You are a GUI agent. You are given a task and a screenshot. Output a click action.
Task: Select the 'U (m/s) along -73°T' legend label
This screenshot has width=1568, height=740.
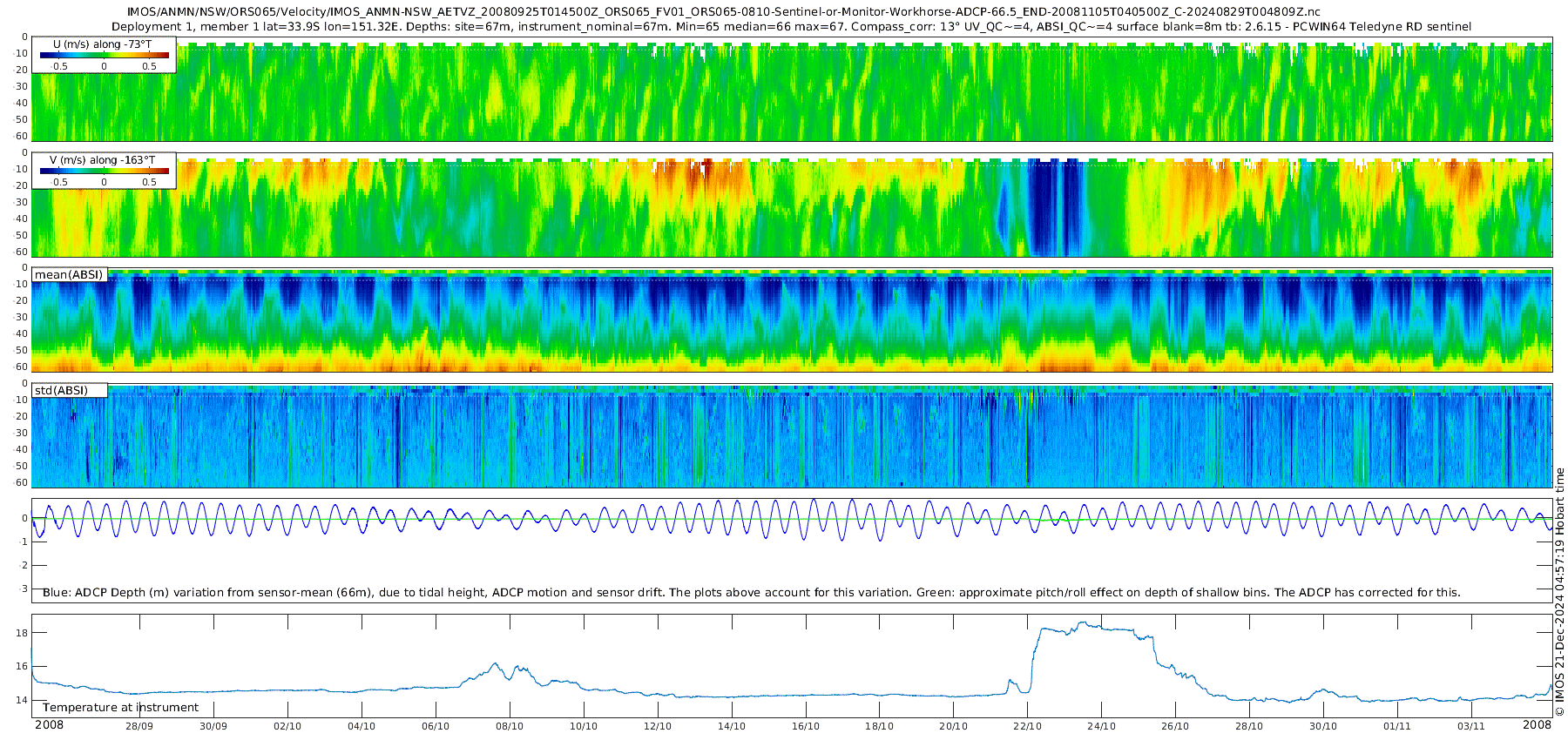(103, 44)
